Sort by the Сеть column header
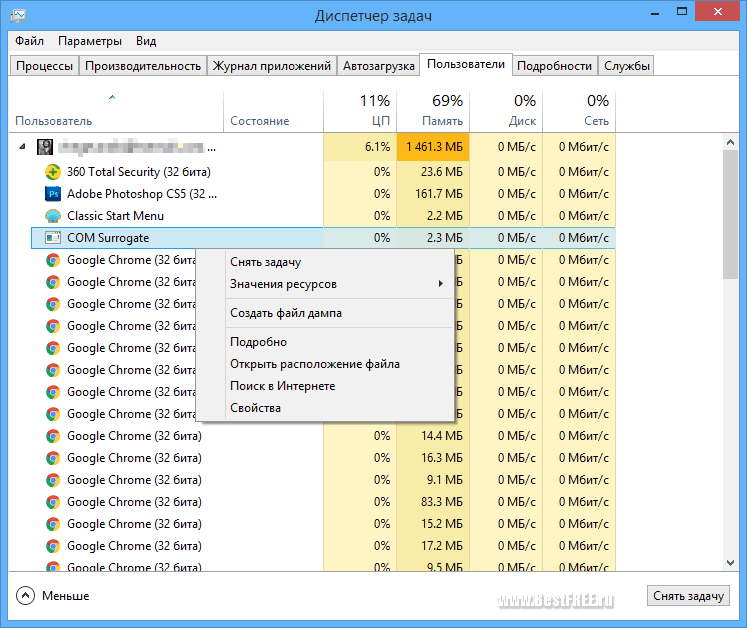Image resolution: width=747 pixels, height=628 pixels. coord(579,111)
